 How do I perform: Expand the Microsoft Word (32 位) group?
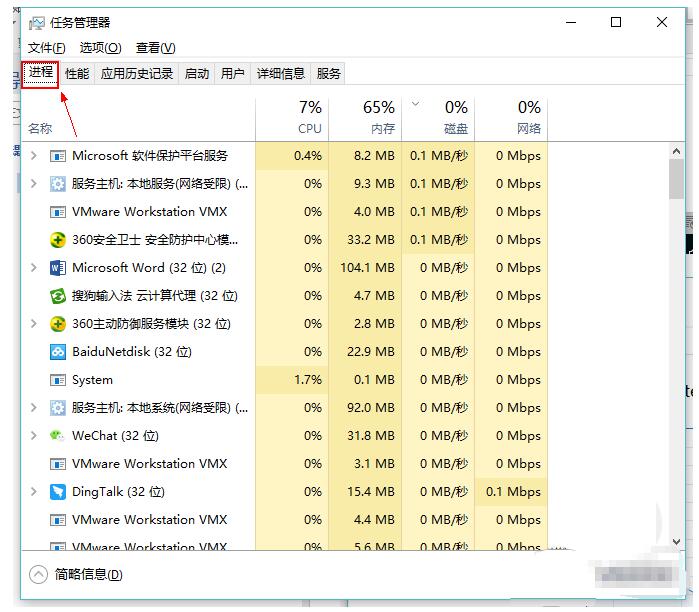point(34,268)
